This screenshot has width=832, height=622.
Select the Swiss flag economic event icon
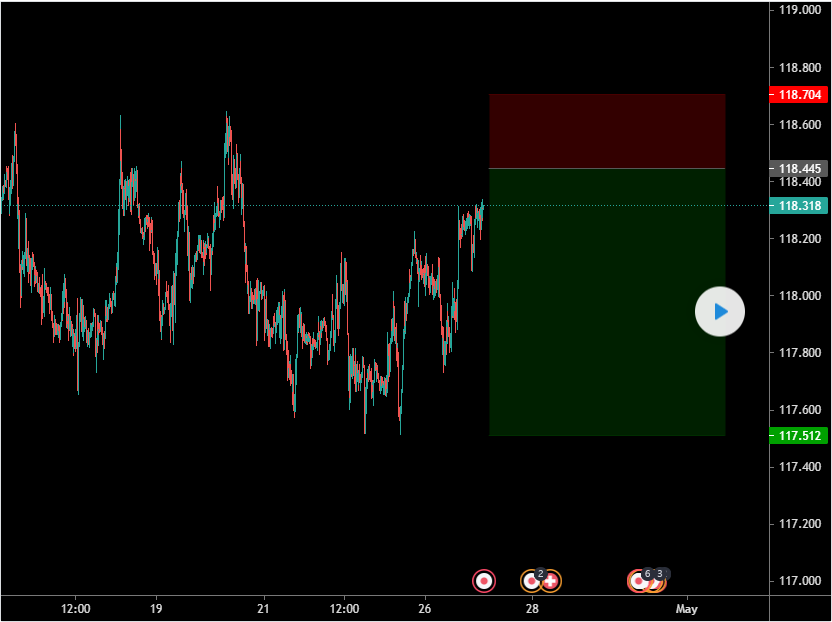[550, 580]
